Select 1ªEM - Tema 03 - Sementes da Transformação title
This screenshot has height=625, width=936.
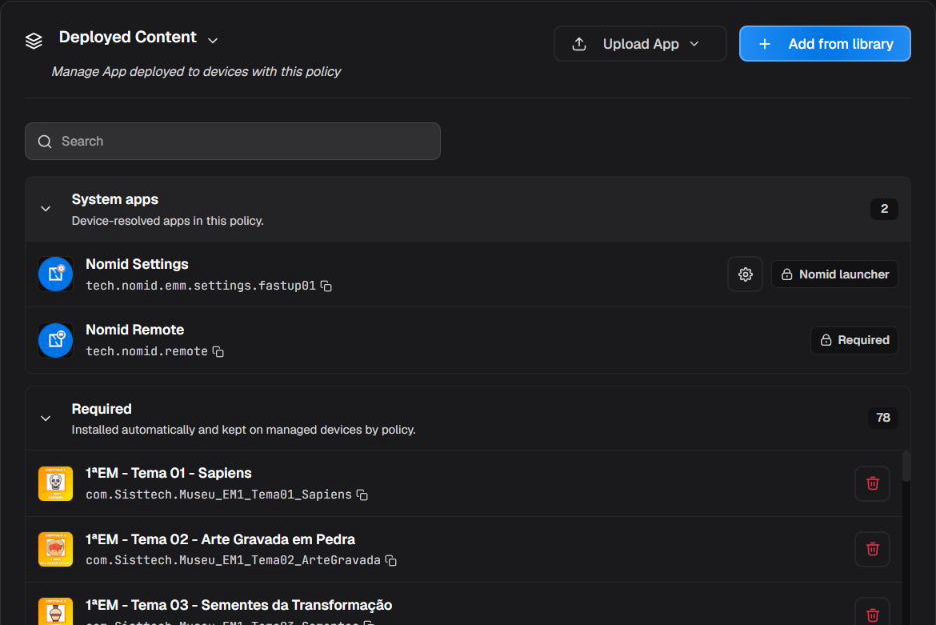point(239,605)
